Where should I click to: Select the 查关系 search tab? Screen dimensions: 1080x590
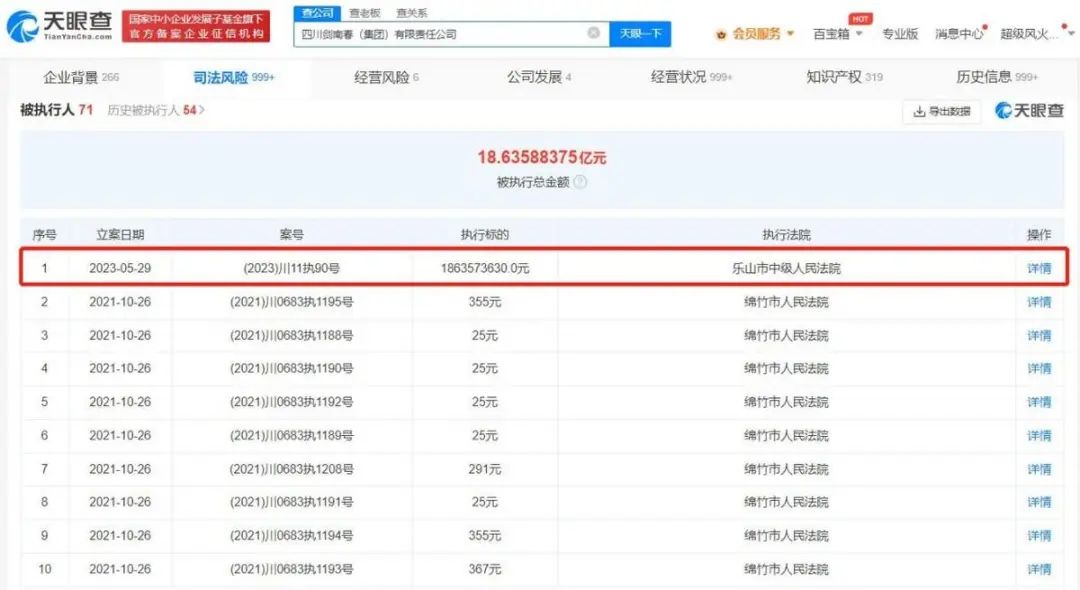[412, 12]
